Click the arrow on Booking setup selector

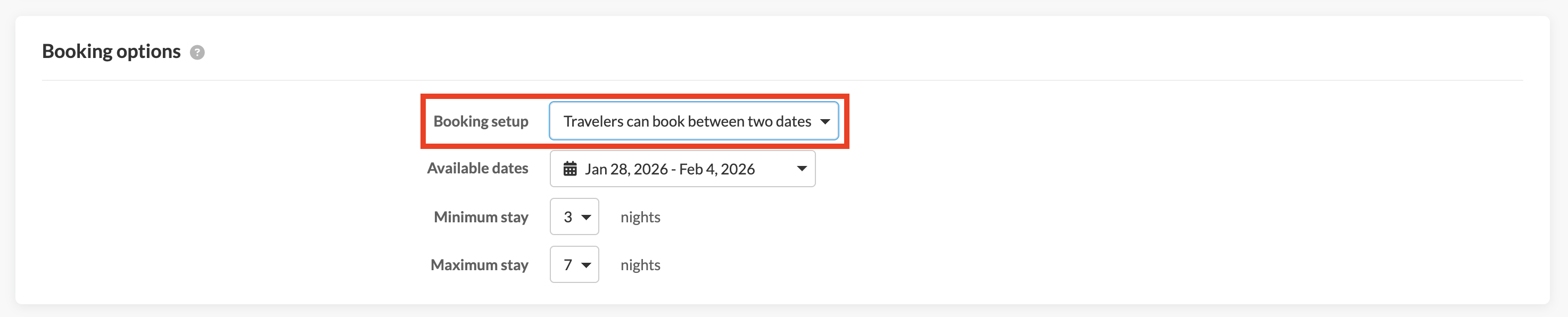click(x=825, y=122)
